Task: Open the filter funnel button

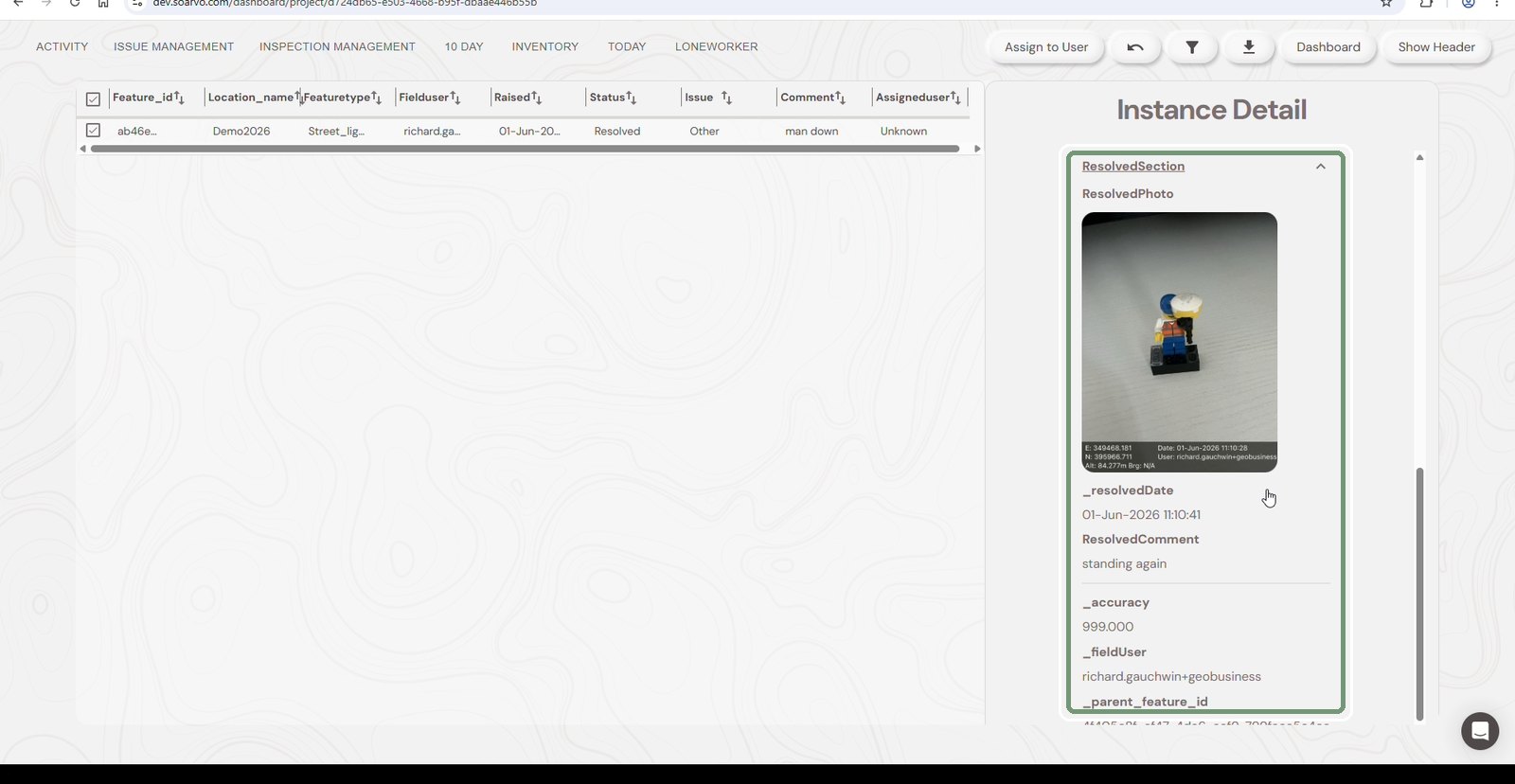Action: tap(1192, 47)
